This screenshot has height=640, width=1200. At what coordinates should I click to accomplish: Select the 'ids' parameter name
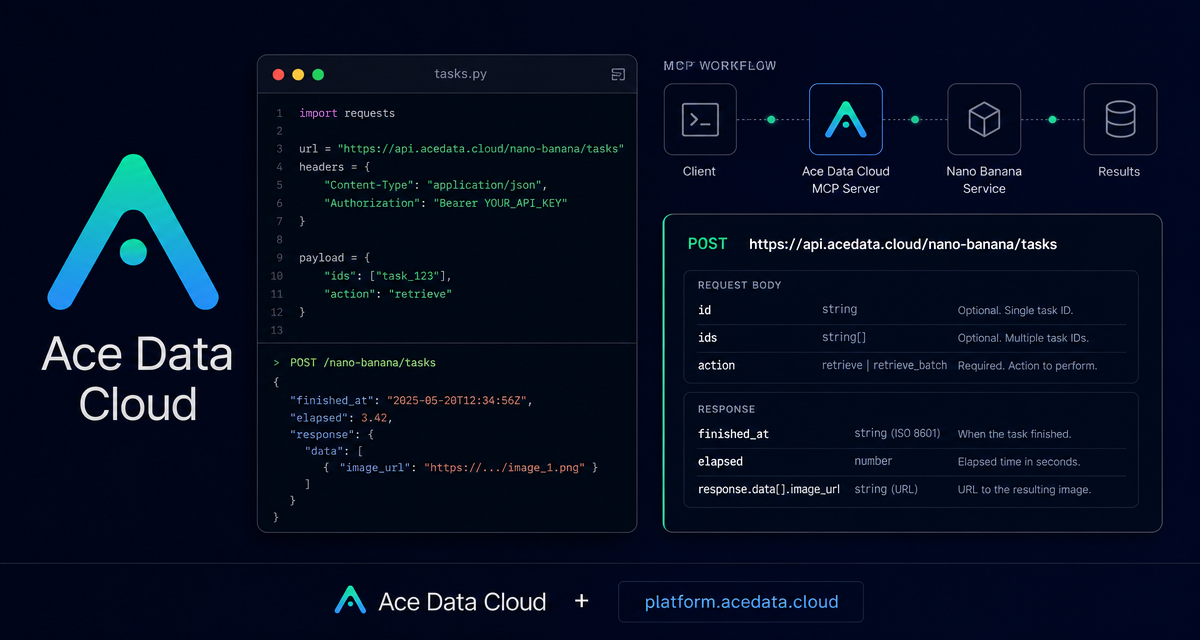click(707, 338)
